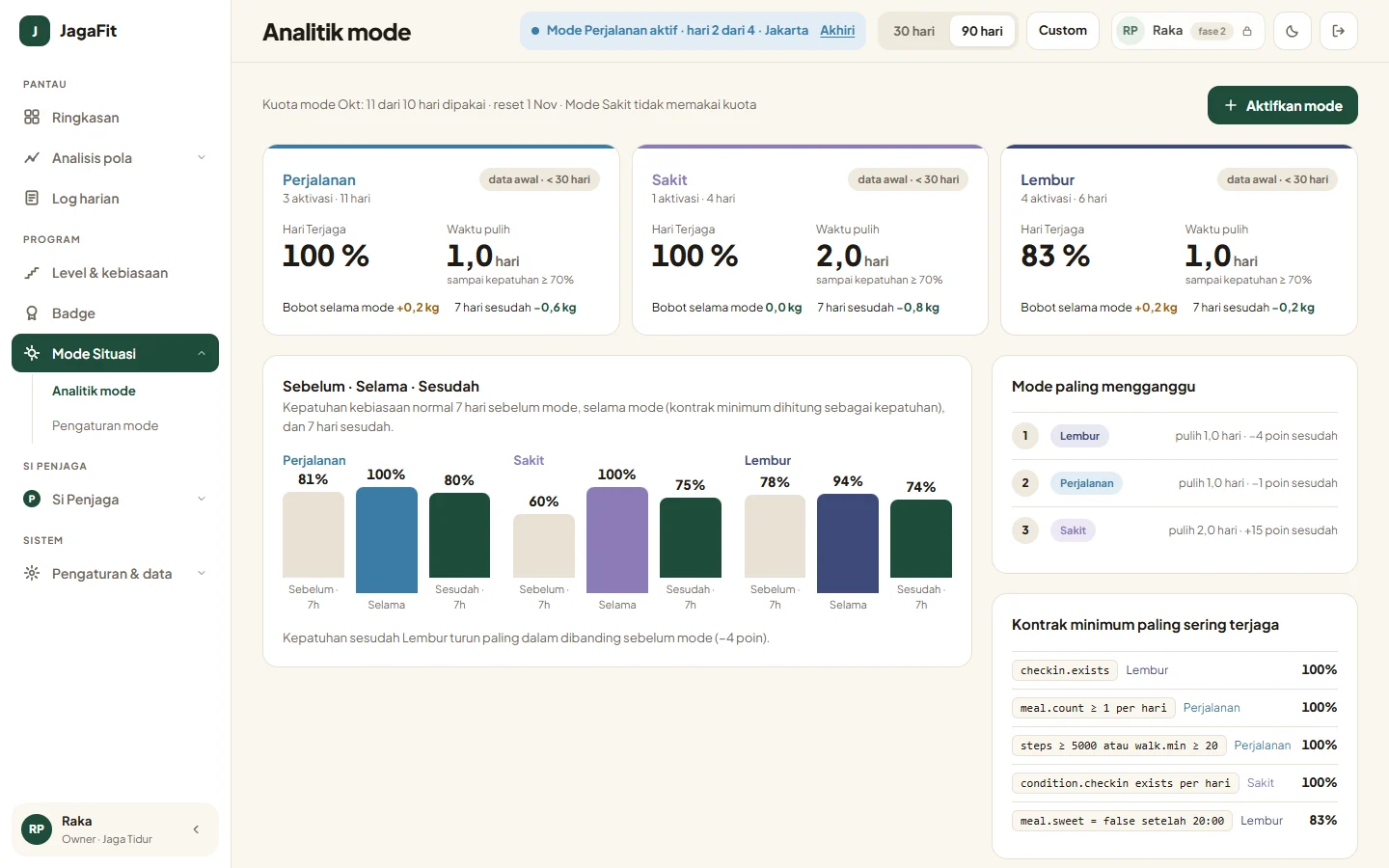This screenshot has width=1389, height=868.
Task: Click the JagaFit logo icon
Action: click(35, 31)
